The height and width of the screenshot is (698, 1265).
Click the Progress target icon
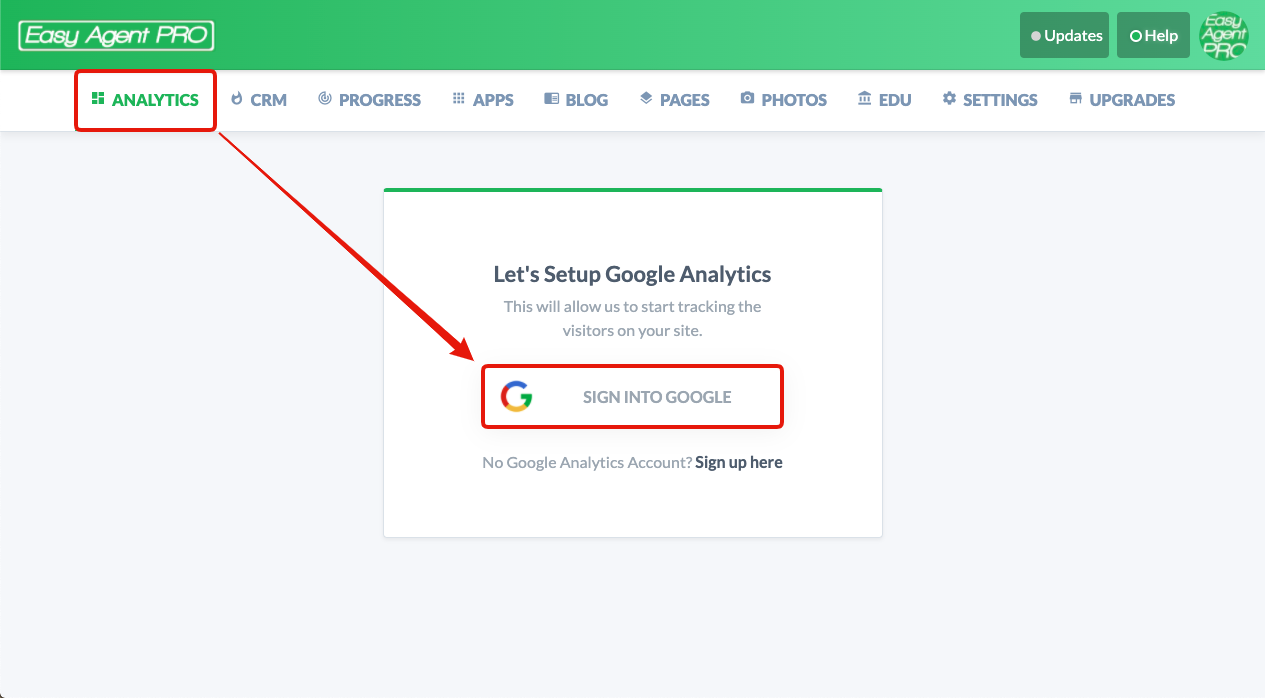325,99
